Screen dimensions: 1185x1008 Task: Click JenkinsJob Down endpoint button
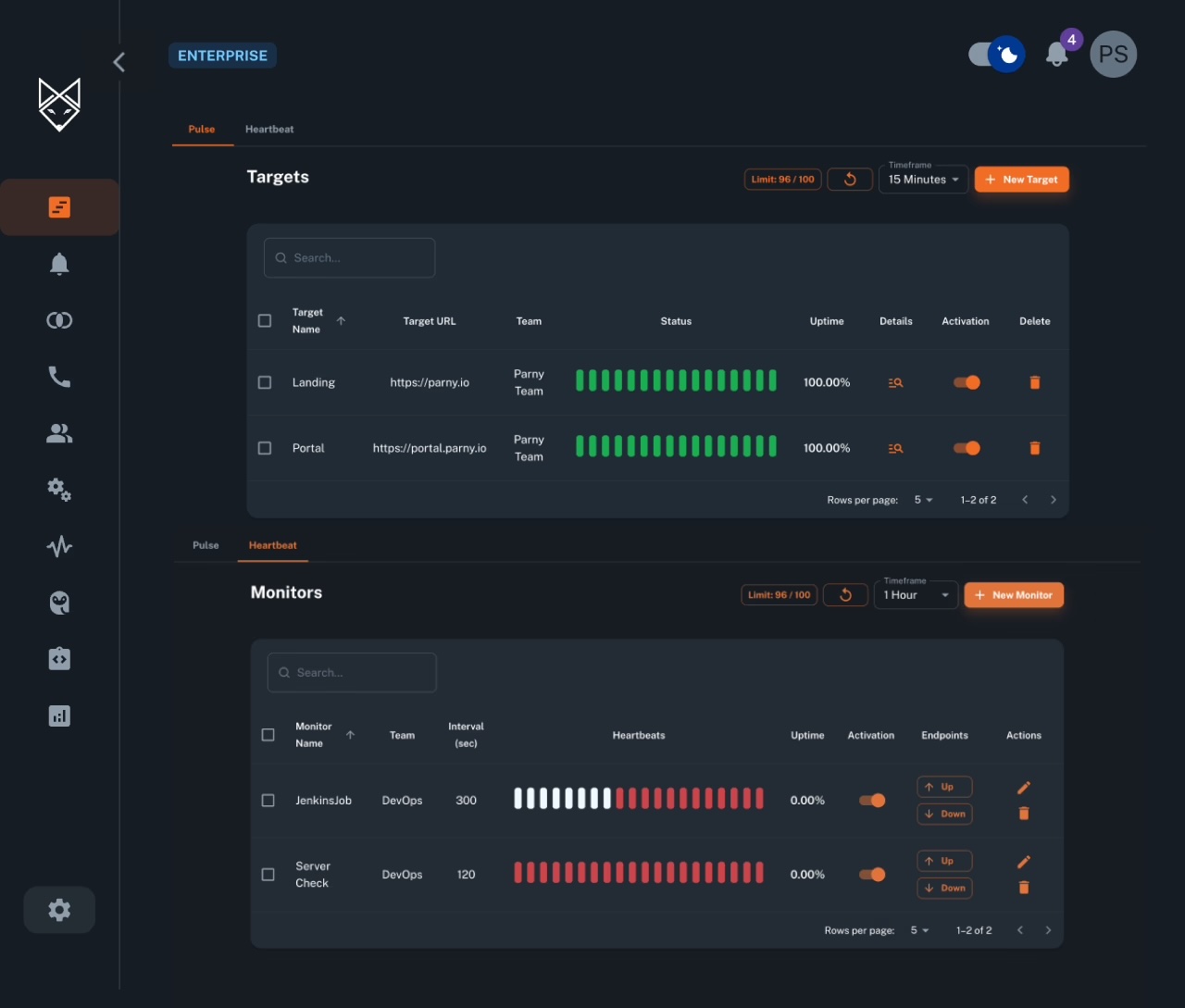[944, 814]
